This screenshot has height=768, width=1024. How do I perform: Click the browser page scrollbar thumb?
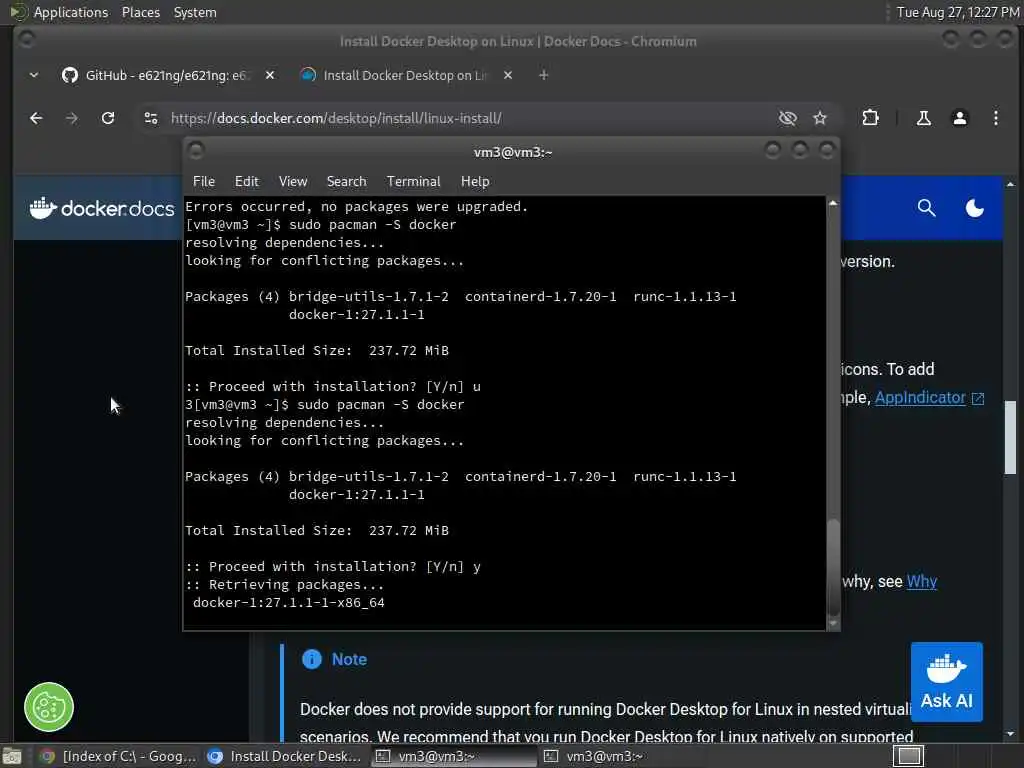1010,437
